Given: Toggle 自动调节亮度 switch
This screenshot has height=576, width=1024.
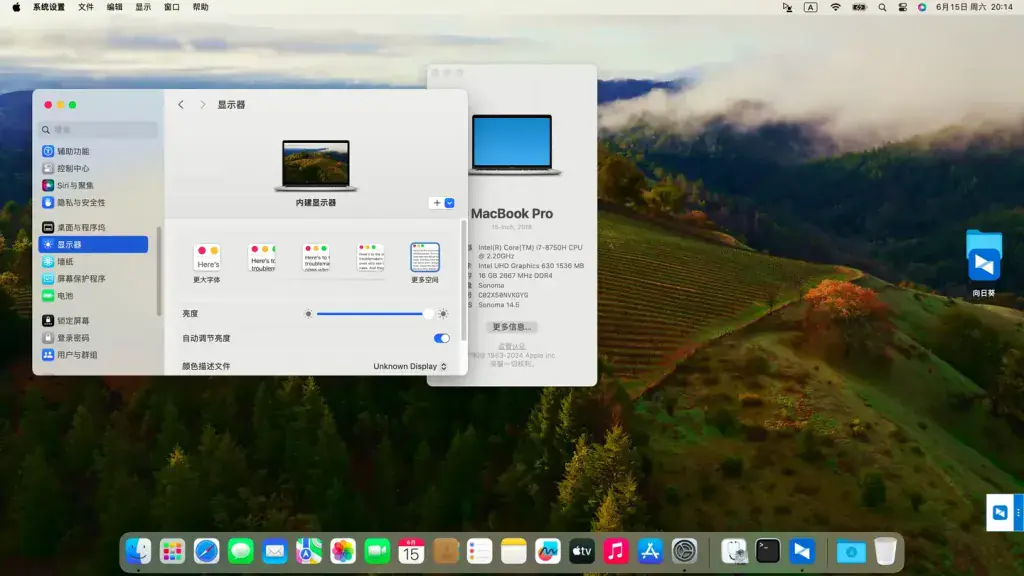Looking at the screenshot, I should tap(441, 338).
